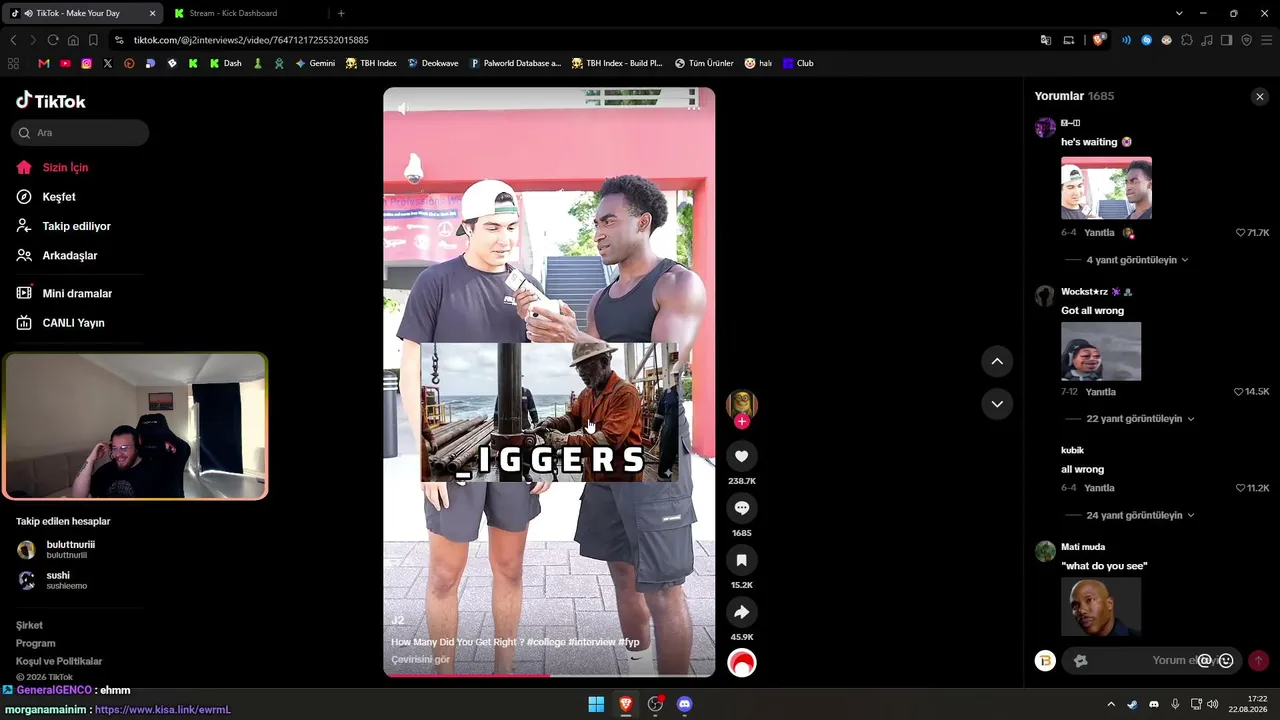Switch to the Stream - Kick Dashboard tab
Viewport: 1280px width, 720px height.
click(x=232, y=13)
